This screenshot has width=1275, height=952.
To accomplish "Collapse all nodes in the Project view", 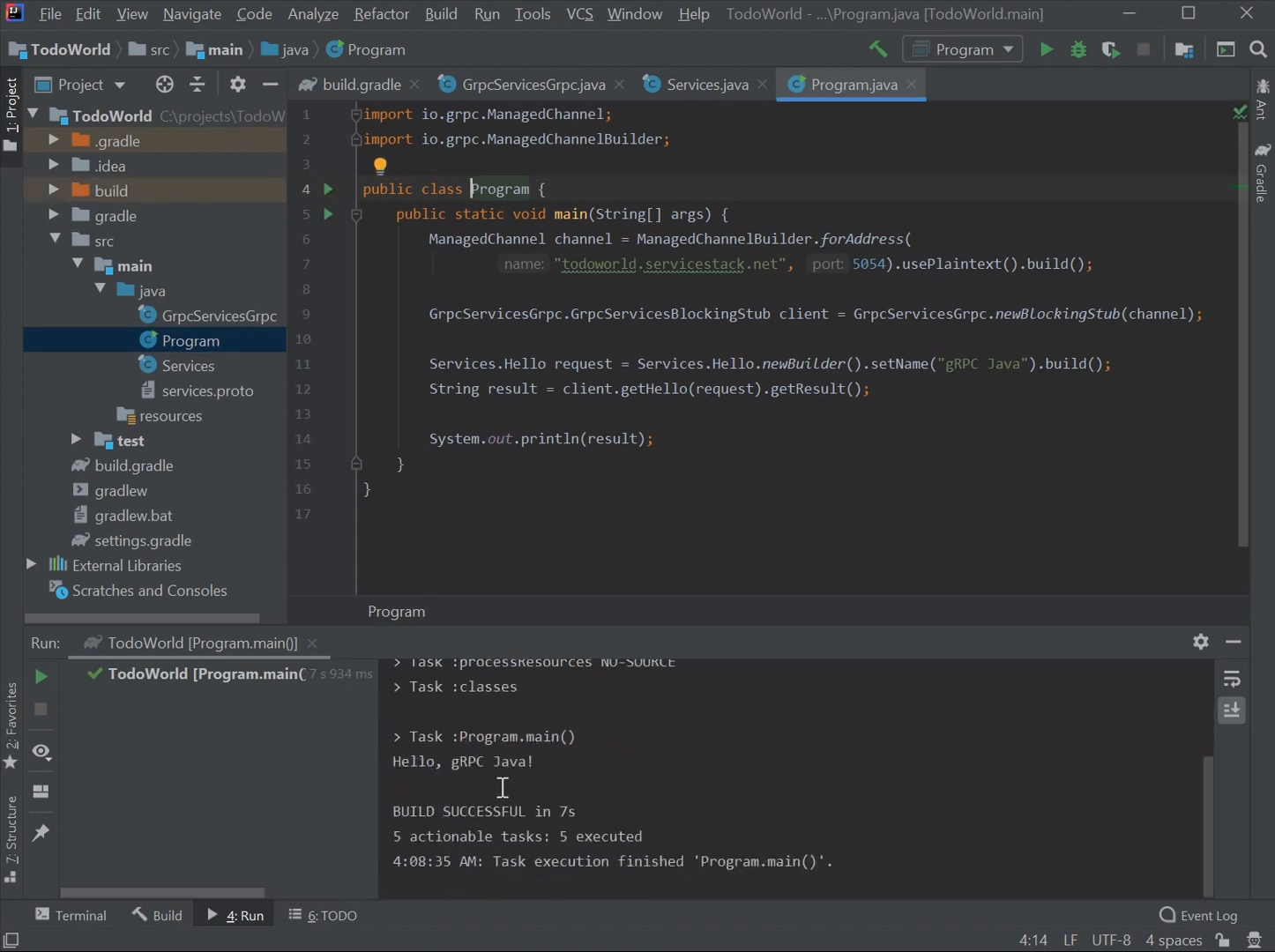I will [x=198, y=84].
